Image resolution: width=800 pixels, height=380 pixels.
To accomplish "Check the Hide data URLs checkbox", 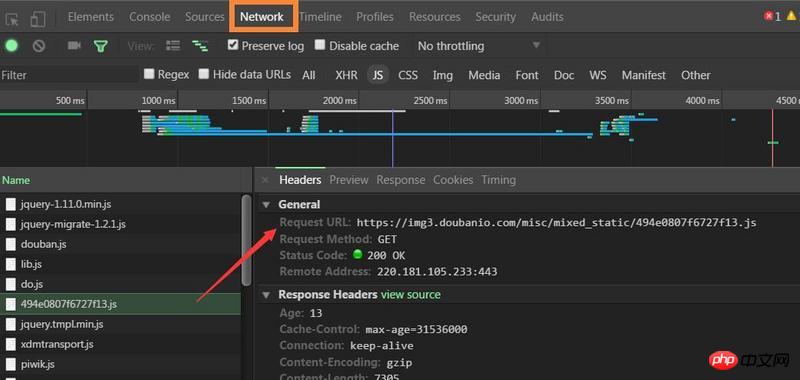I will pyautogui.click(x=204, y=74).
